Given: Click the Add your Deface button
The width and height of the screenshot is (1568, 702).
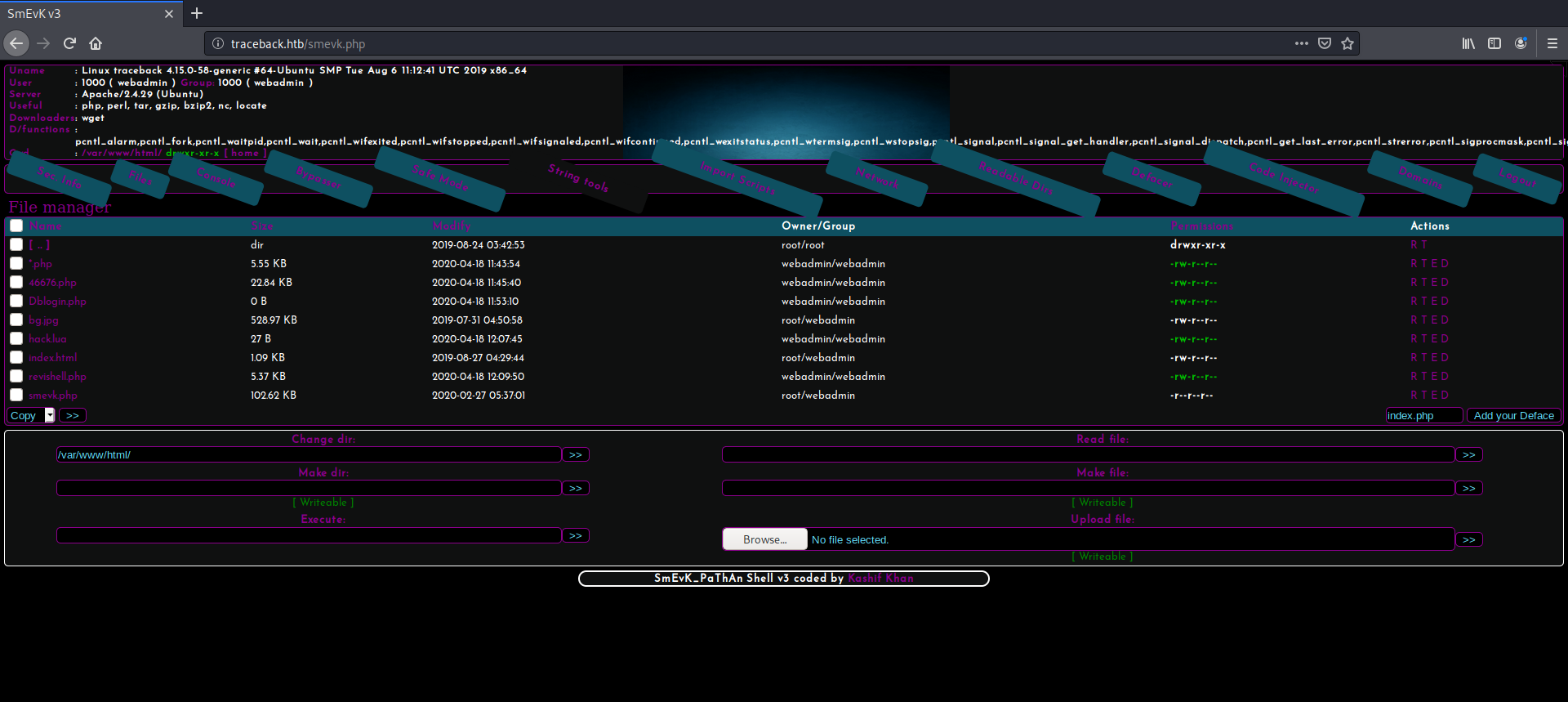Looking at the screenshot, I should pos(1513,415).
